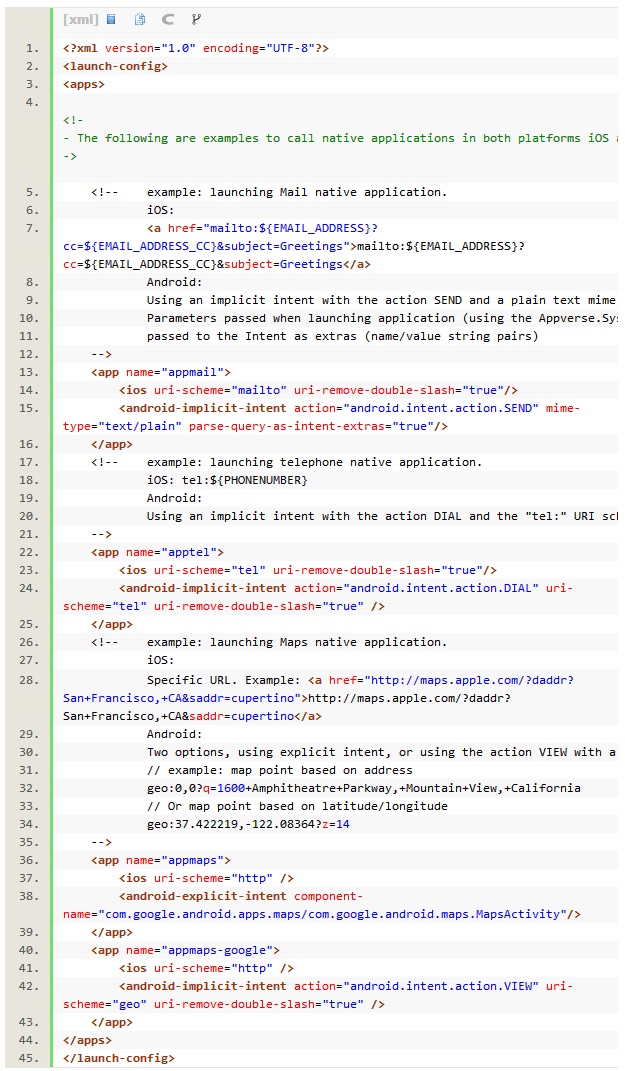625x1071 pixels.
Task: Click the app name="appmaps-google" tag
Action: (x=185, y=950)
